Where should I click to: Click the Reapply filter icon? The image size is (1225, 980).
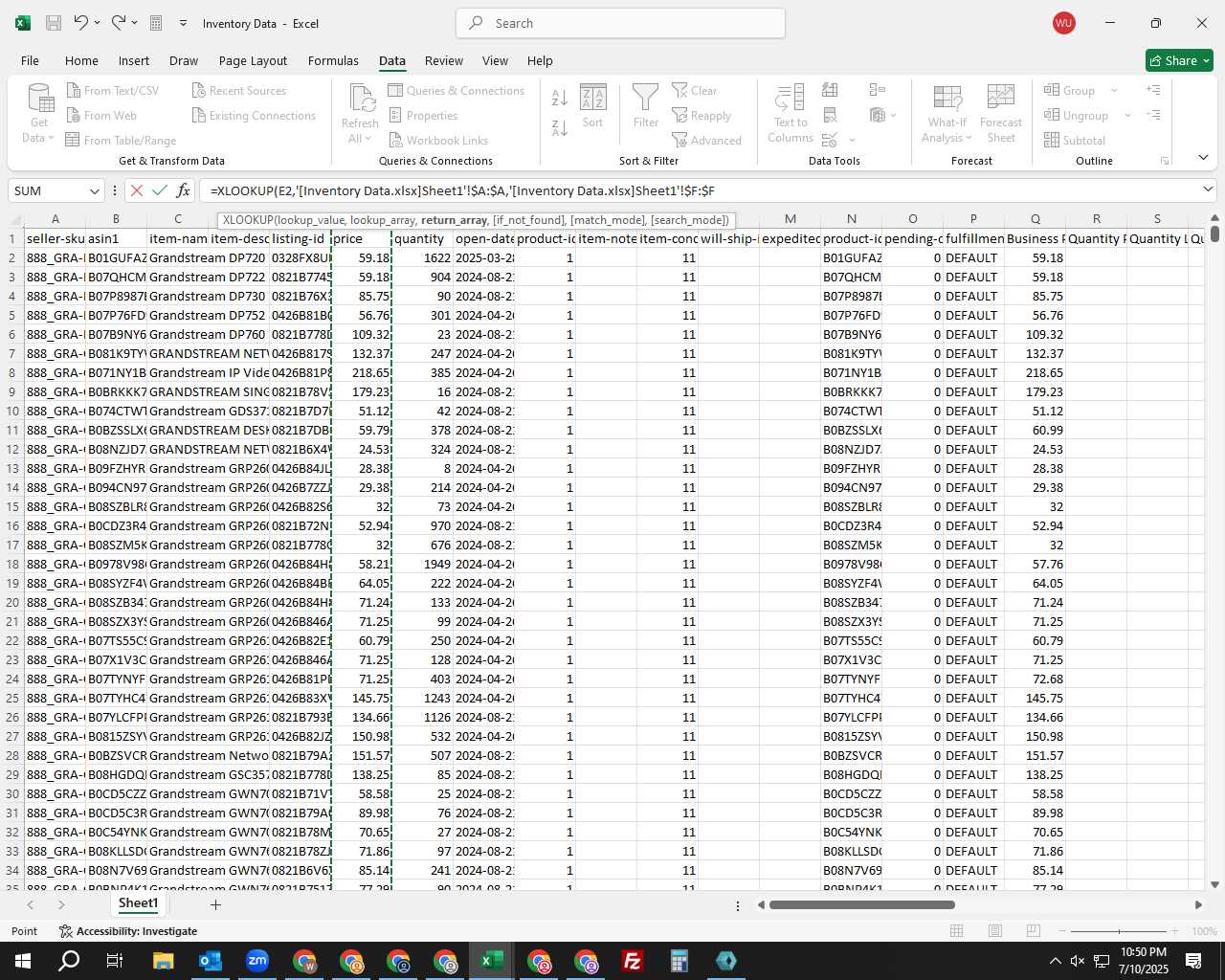pos(679,115)
